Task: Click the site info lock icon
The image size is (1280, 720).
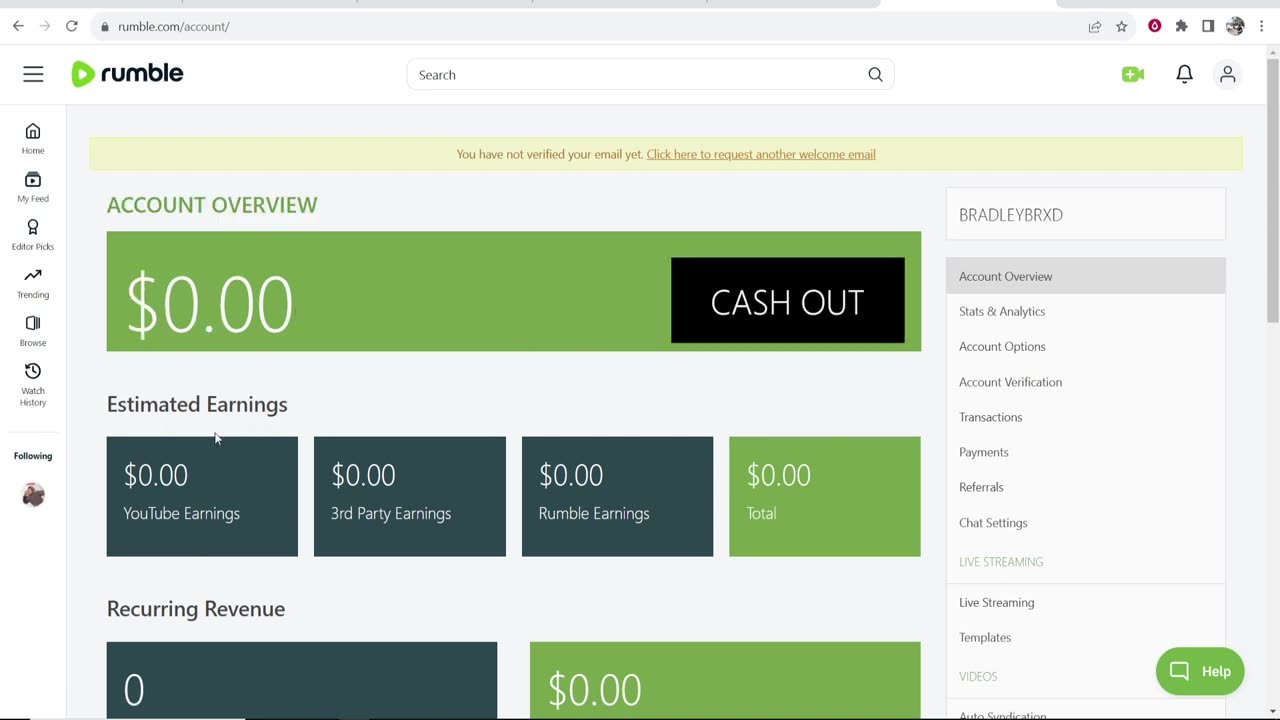Action: [x=105, y=27]
